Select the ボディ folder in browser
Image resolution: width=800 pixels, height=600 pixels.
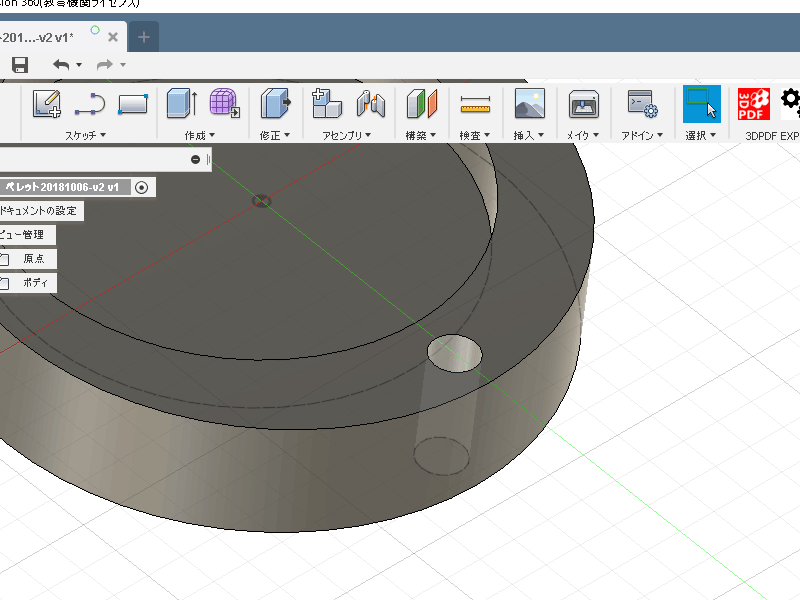[x=35, y=283]
